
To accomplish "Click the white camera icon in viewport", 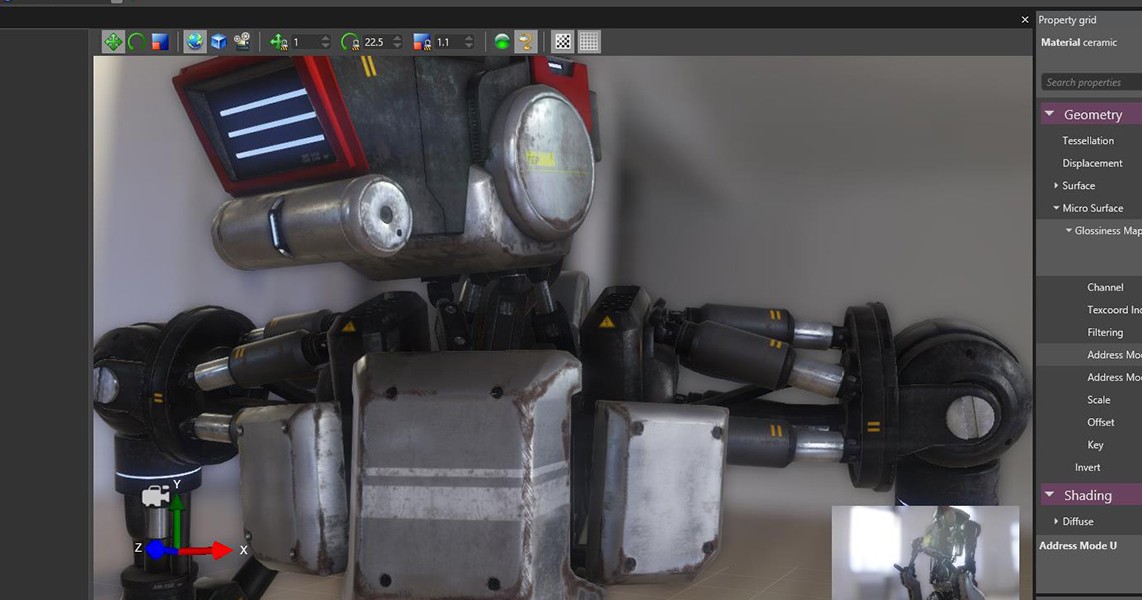I will pos(155,496).
